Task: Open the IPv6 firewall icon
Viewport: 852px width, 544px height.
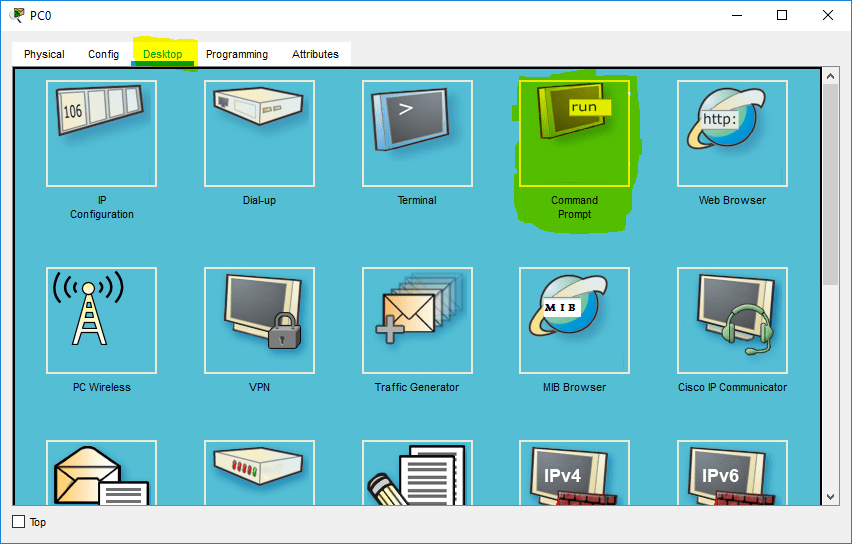Action: point(732,473)
